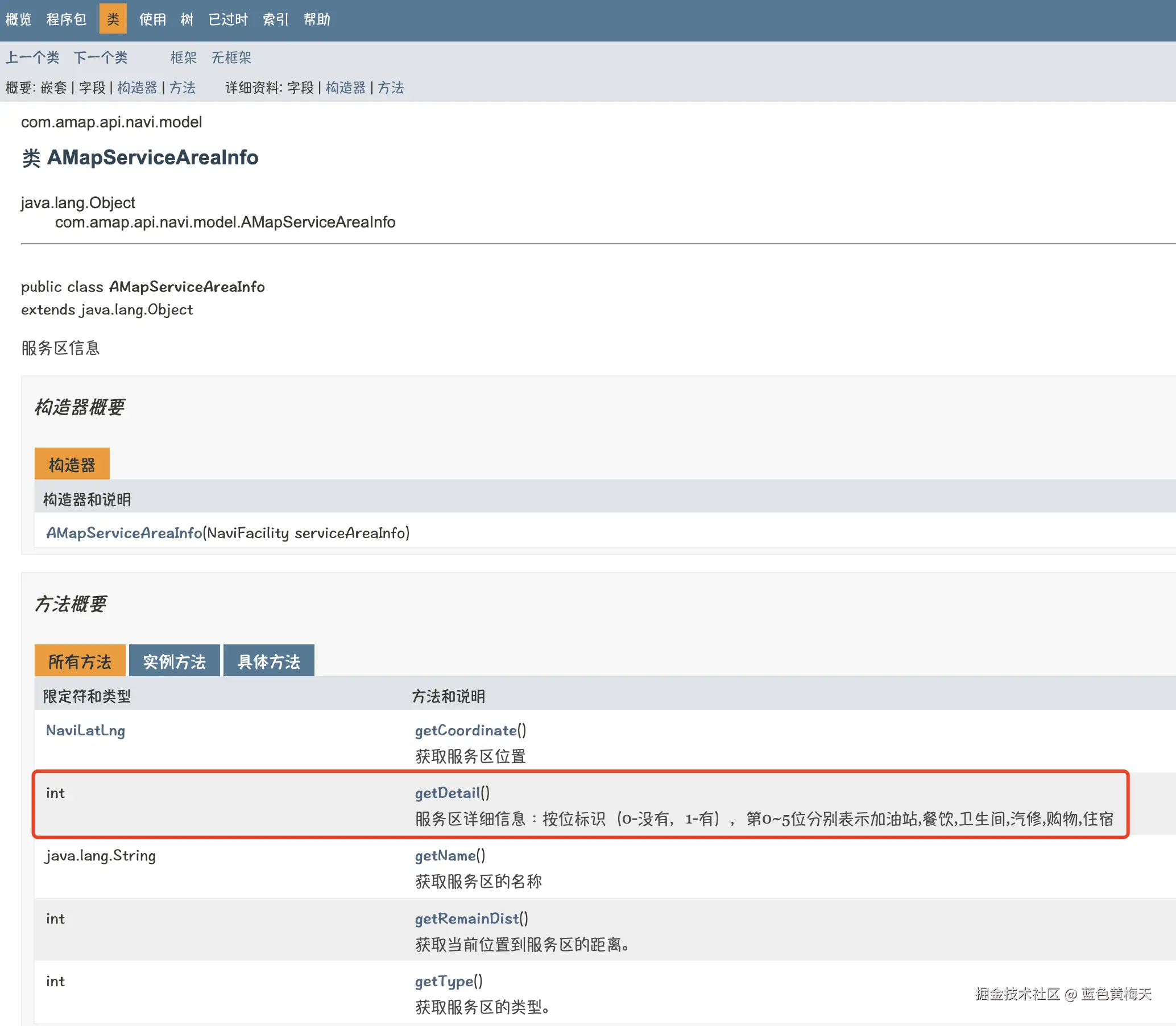Open the getDetail() method link
The image size is (1176, 1026).
tap(448, 792)
